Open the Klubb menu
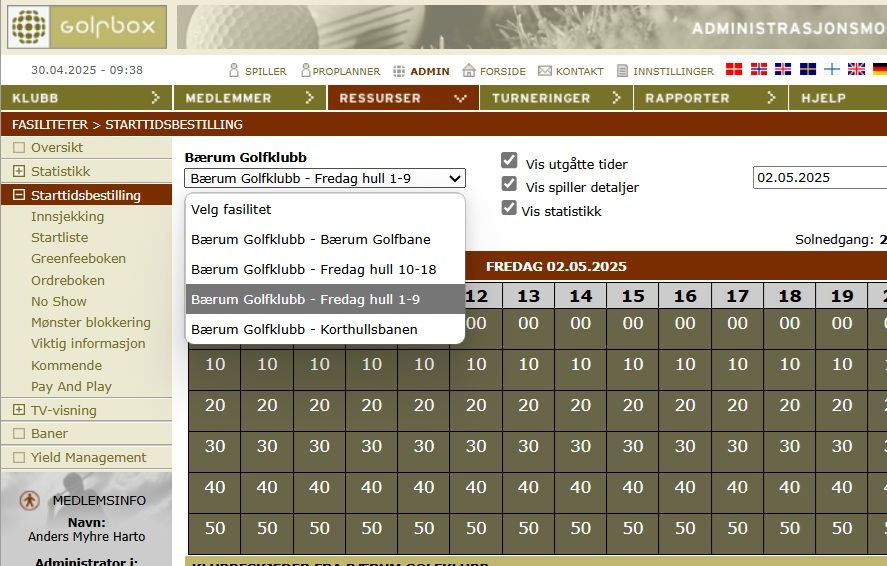Screen dimensions: 887x566 point(87,98)
